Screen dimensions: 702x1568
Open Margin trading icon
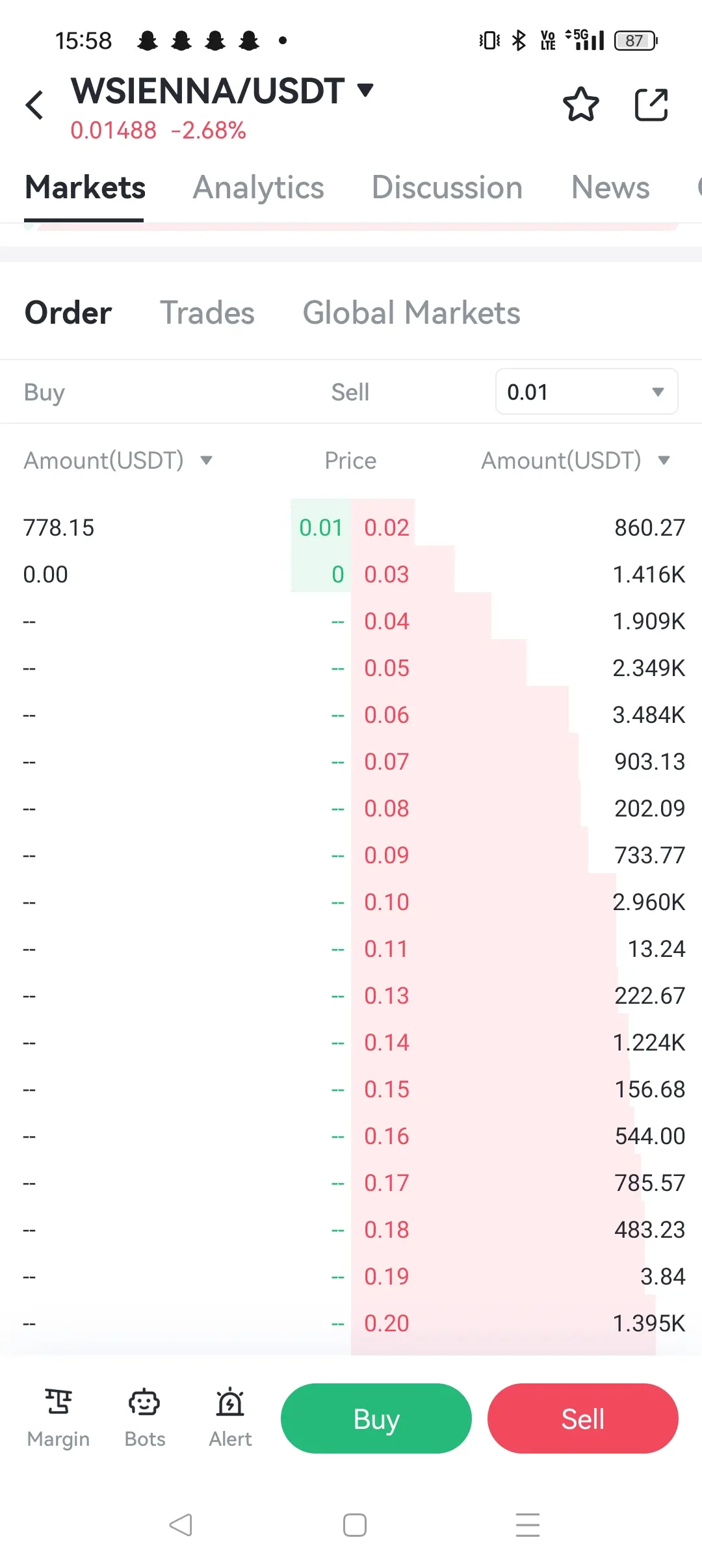tap(58, 1418)
